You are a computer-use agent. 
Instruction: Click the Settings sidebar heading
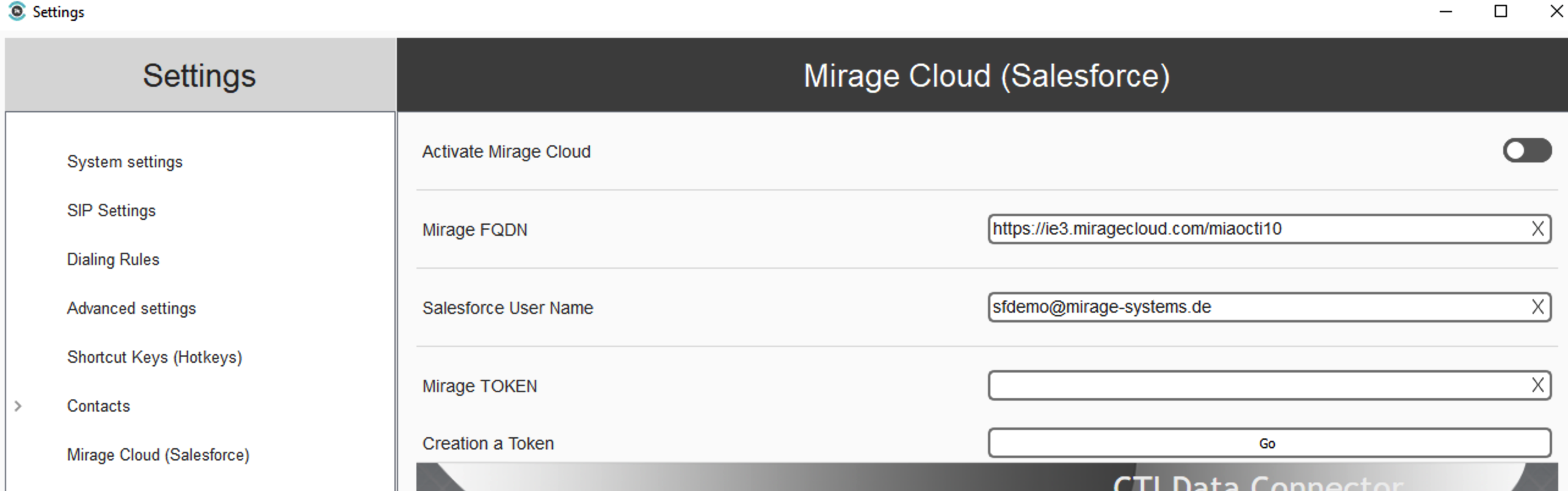point(199,76)
